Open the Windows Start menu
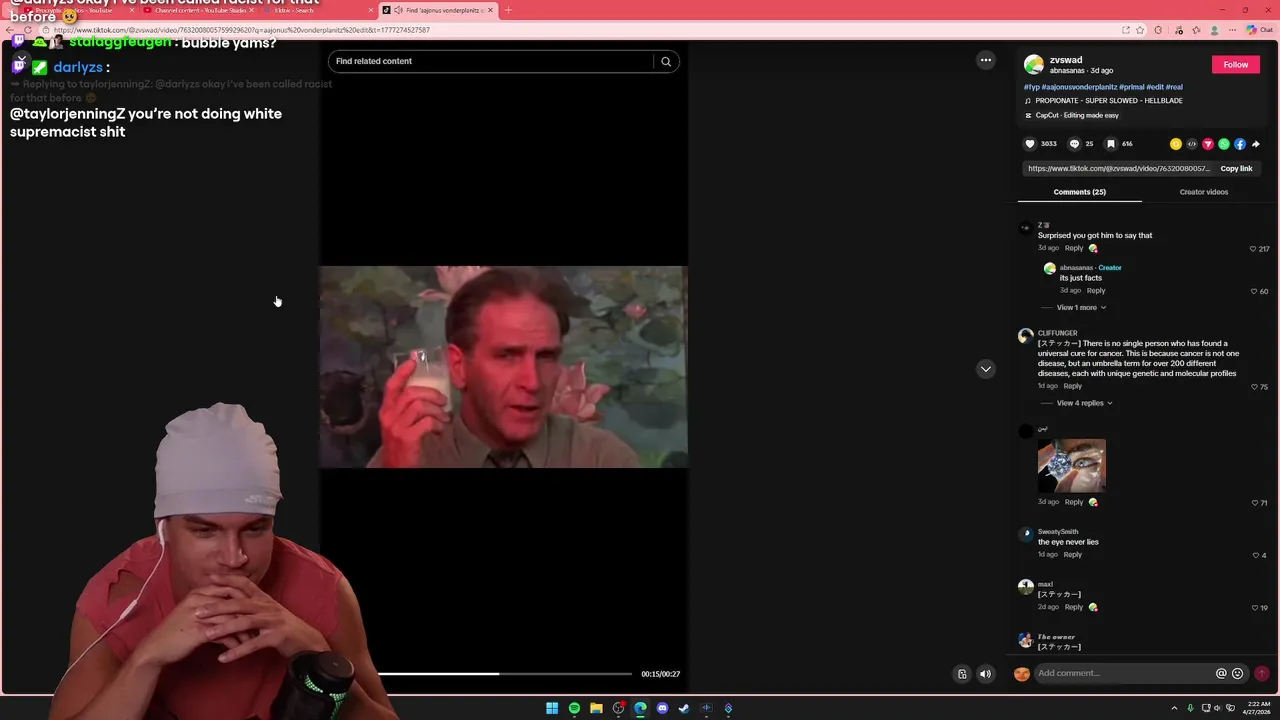 tap(552, 708)
